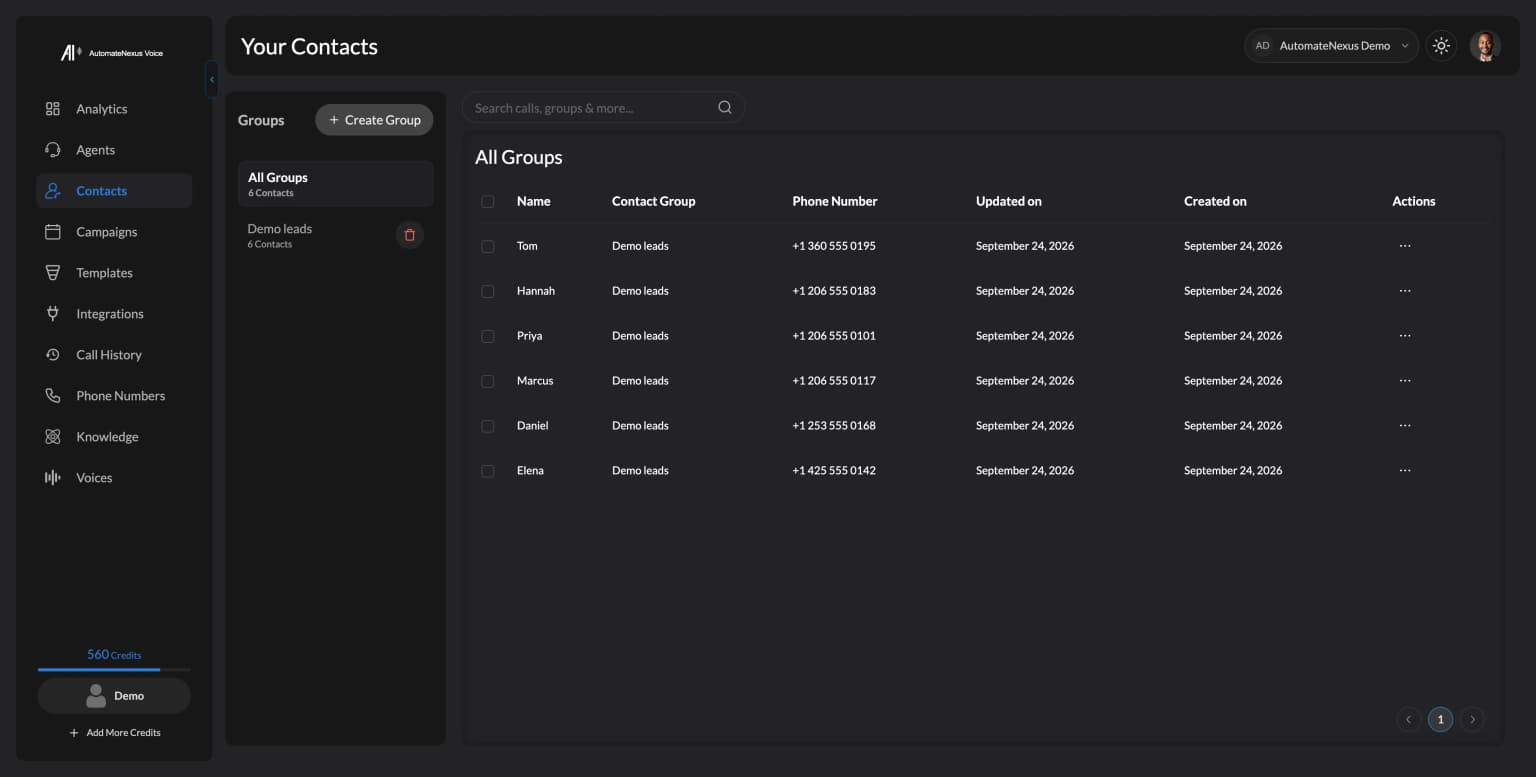Image resolution: width=1536 pixels, height=777 pixels.
Task: Select all contacts with header checkbox
Action: click(x=488, y=201)
